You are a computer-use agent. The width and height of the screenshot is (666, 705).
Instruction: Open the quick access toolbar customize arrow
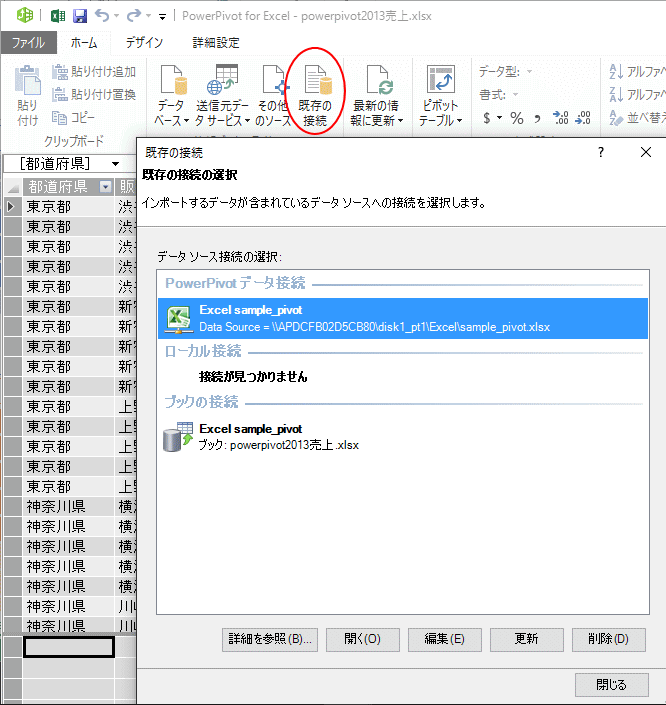click(162, 17)
